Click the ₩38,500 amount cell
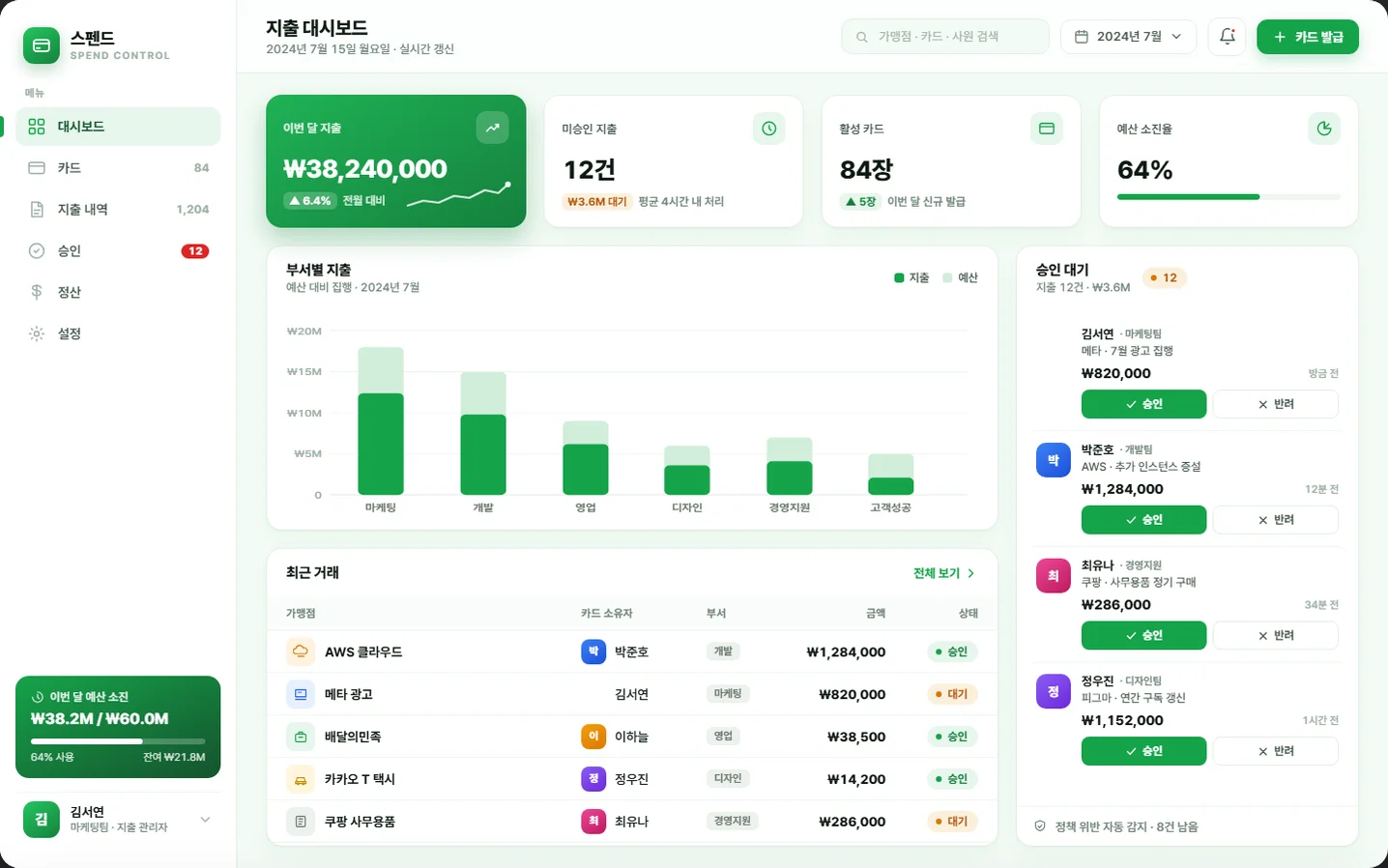The height and width of the screenshot is (868, 1388). 856,737
